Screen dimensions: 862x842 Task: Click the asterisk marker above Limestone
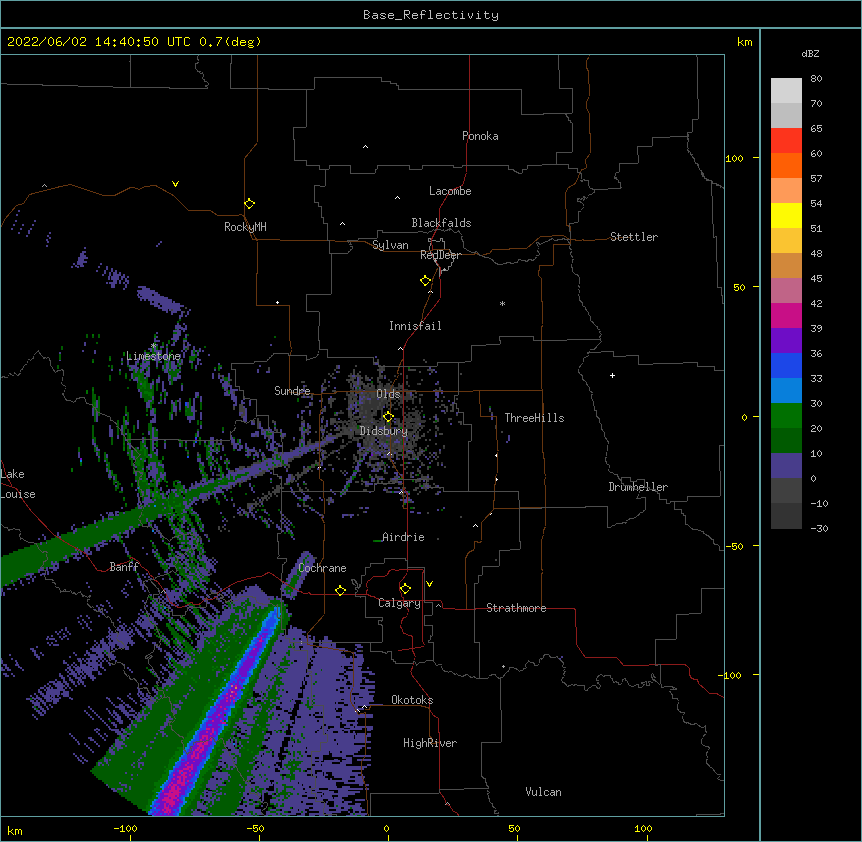point(154,345)
